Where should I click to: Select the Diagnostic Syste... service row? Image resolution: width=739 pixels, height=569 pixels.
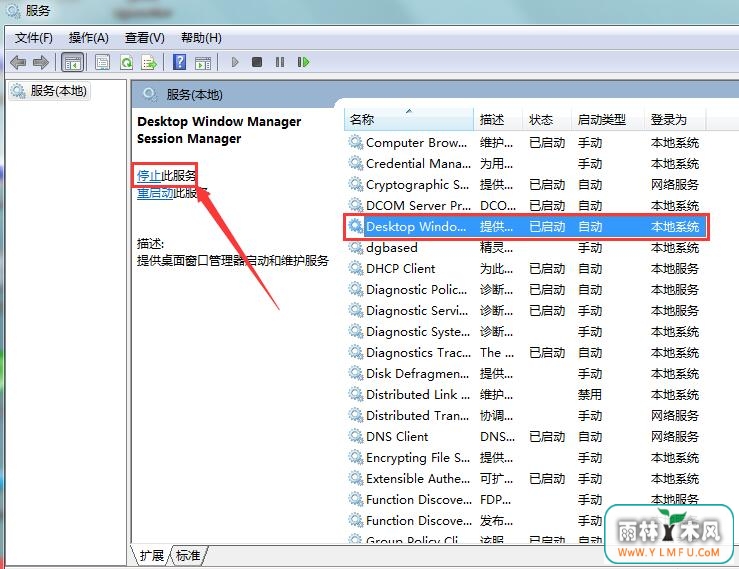pyautogui.click(x=526, y=331)
